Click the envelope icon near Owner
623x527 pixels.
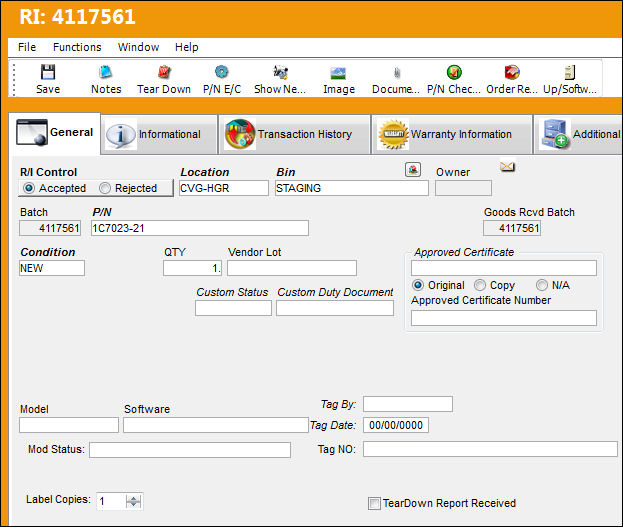point(507,166)
